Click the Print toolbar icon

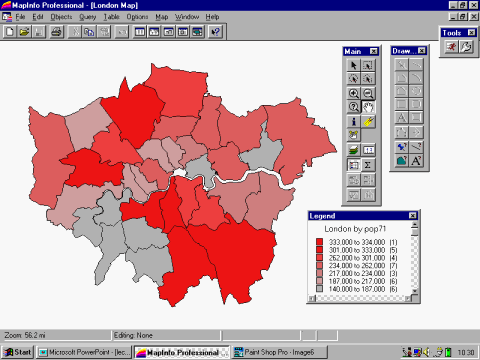(57, 32)
